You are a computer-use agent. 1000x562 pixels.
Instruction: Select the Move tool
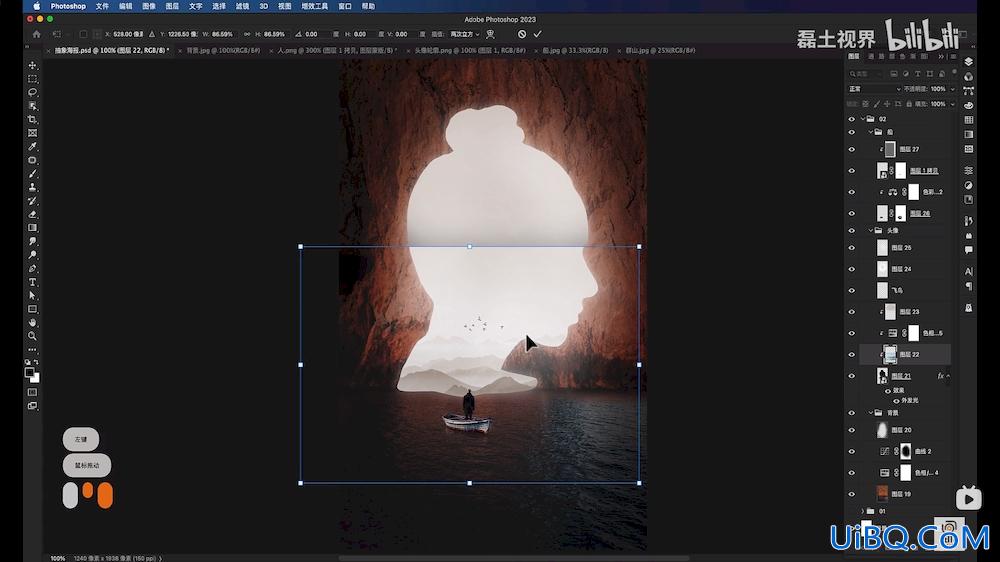point(33,66)
